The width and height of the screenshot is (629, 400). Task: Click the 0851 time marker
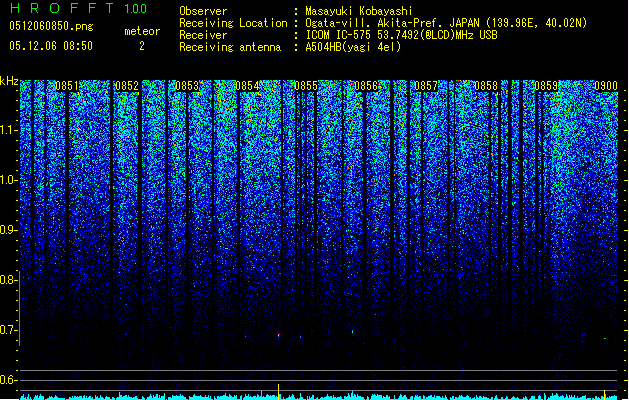(67, 86)
